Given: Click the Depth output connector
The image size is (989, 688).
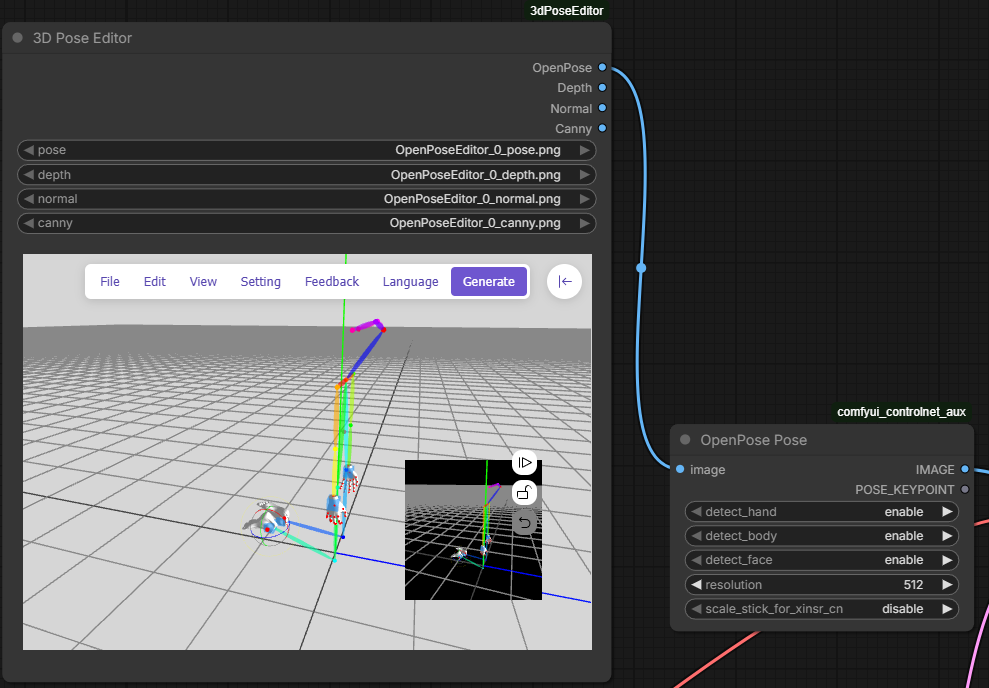Looking at the screenshot, I should coord(601,88).
